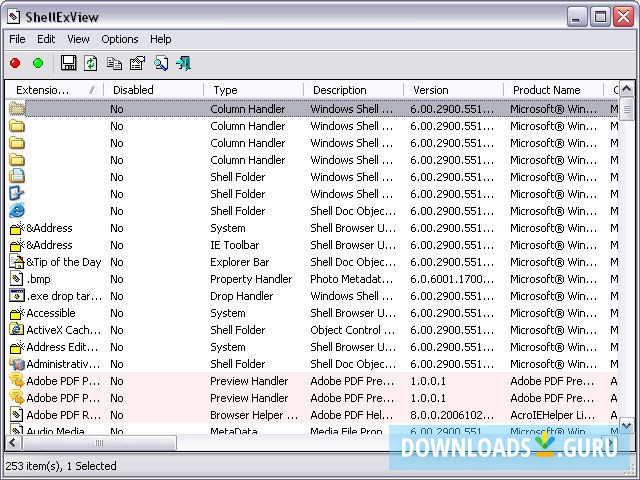640x480 pixels.
Task: Sort by the Disabled column header
Action: pos(153,90)
